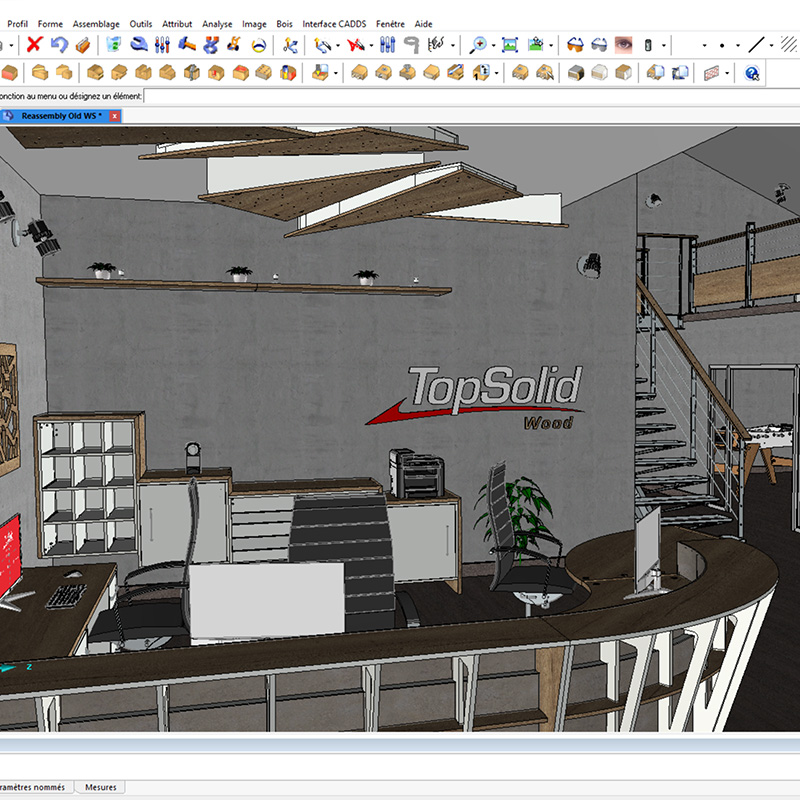Click the TopSolid Wood logo in viewport
Screen dimensions: 800x800
tap(476, 397)
